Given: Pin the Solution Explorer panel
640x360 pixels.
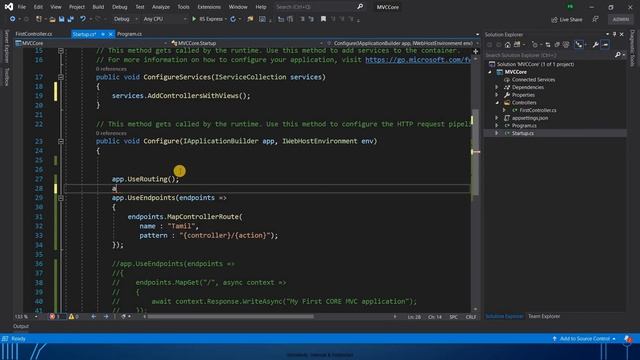Looking at the screenshot, I should (614, 35).
